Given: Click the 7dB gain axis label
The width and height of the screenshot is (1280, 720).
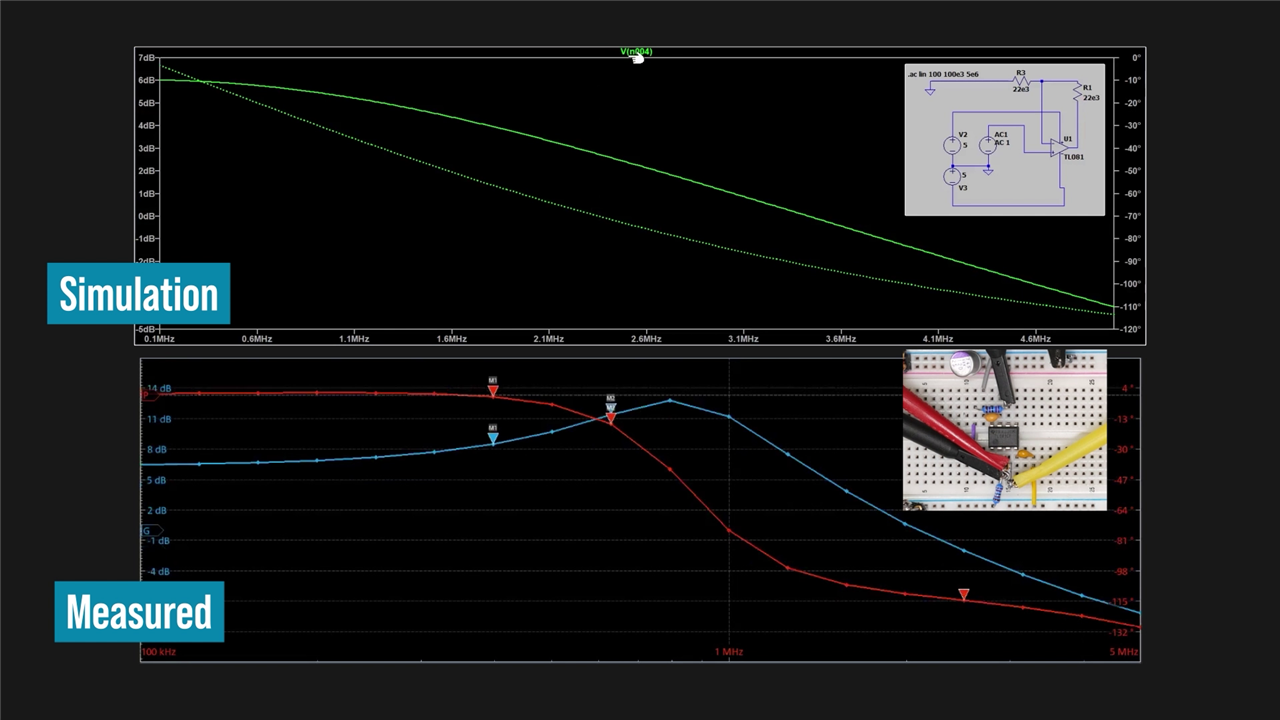Looking at the screenshot, I should (x=146, y=58).
